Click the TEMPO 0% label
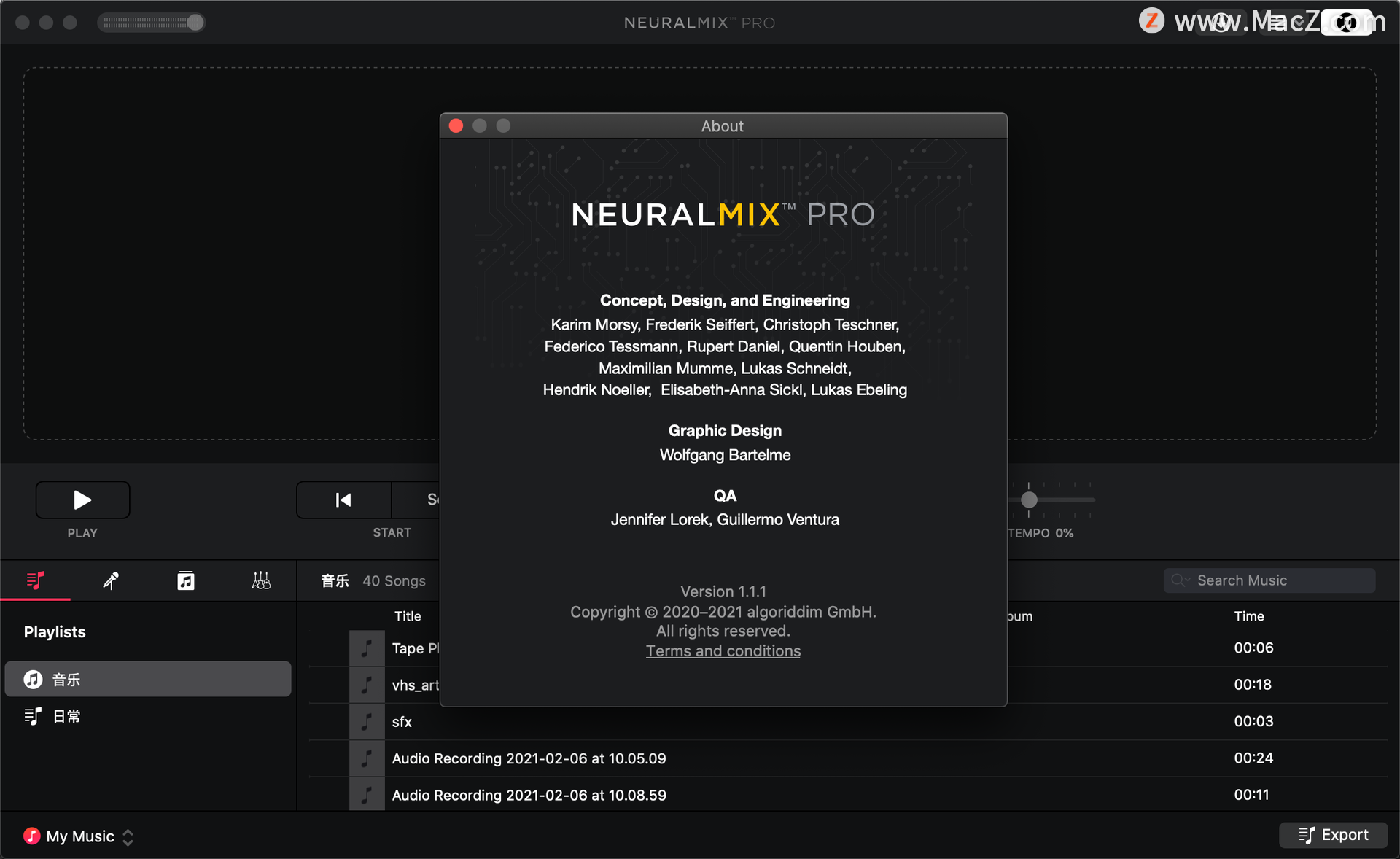 1041,533
